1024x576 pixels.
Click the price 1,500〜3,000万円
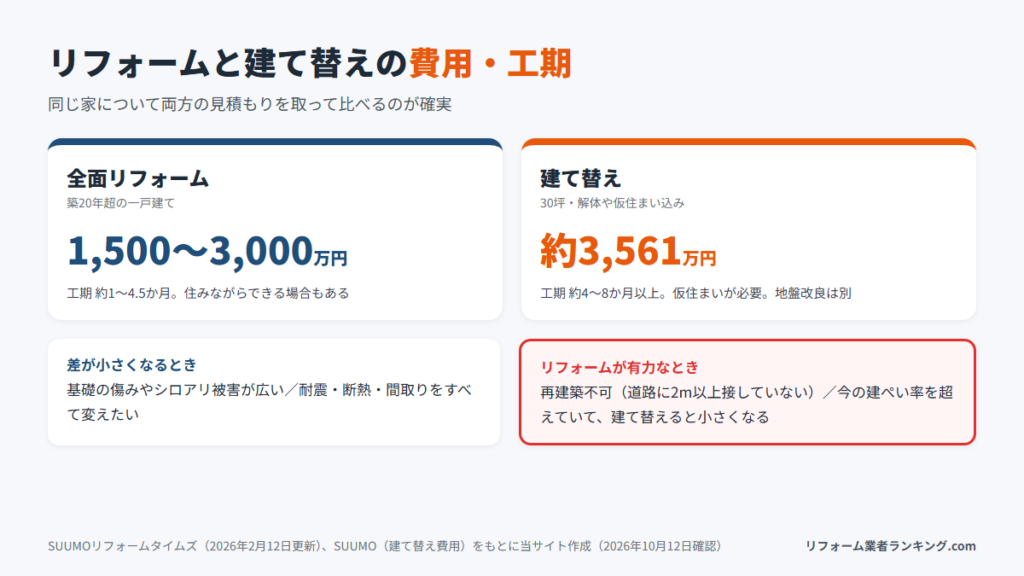[207, 251]
